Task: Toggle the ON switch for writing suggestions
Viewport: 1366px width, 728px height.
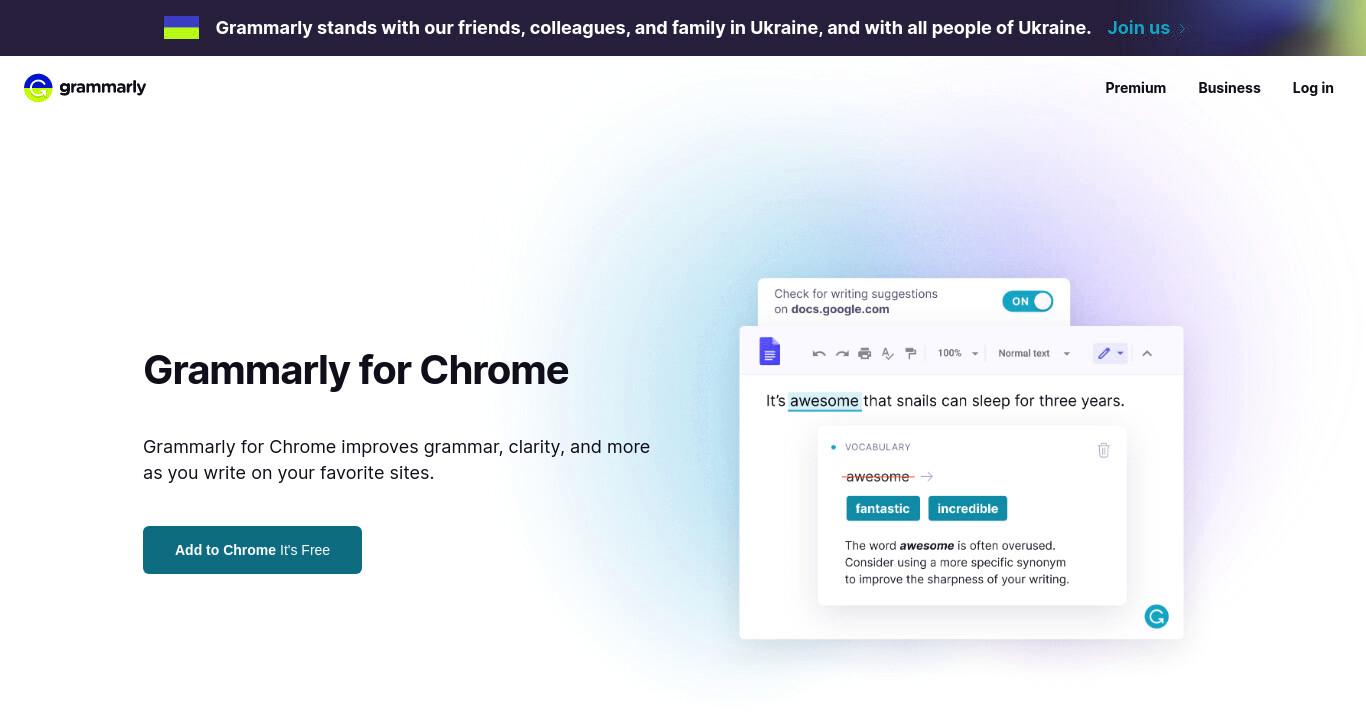Action: (x=1028, y=301)
